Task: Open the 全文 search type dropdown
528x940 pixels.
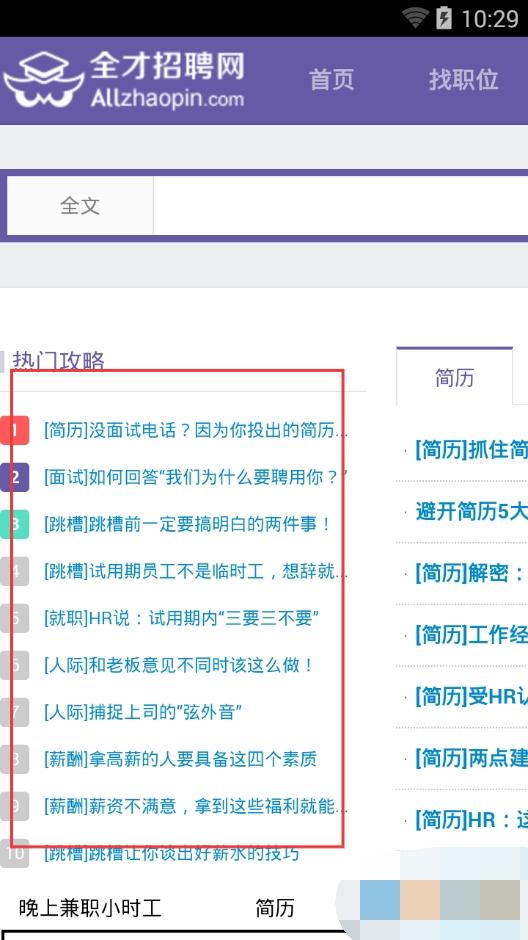Action: (x=80, y=206)
